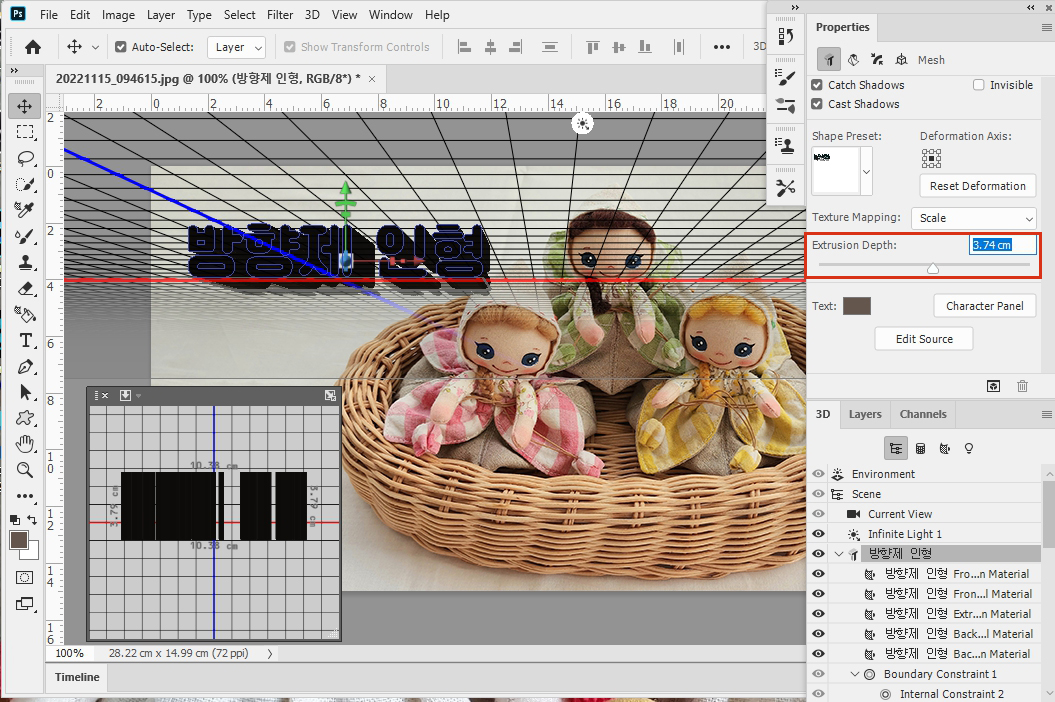Screen dimensions: 1055x702
Task: Switch to the Channels tab
Action: [x=922, y=414]
